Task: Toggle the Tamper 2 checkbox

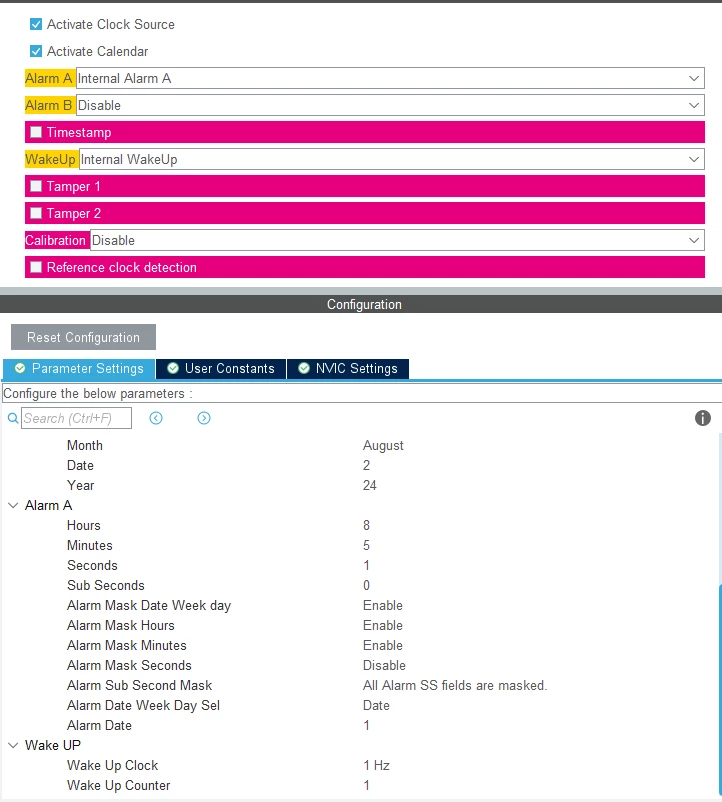Action: [x=36, y=213]
